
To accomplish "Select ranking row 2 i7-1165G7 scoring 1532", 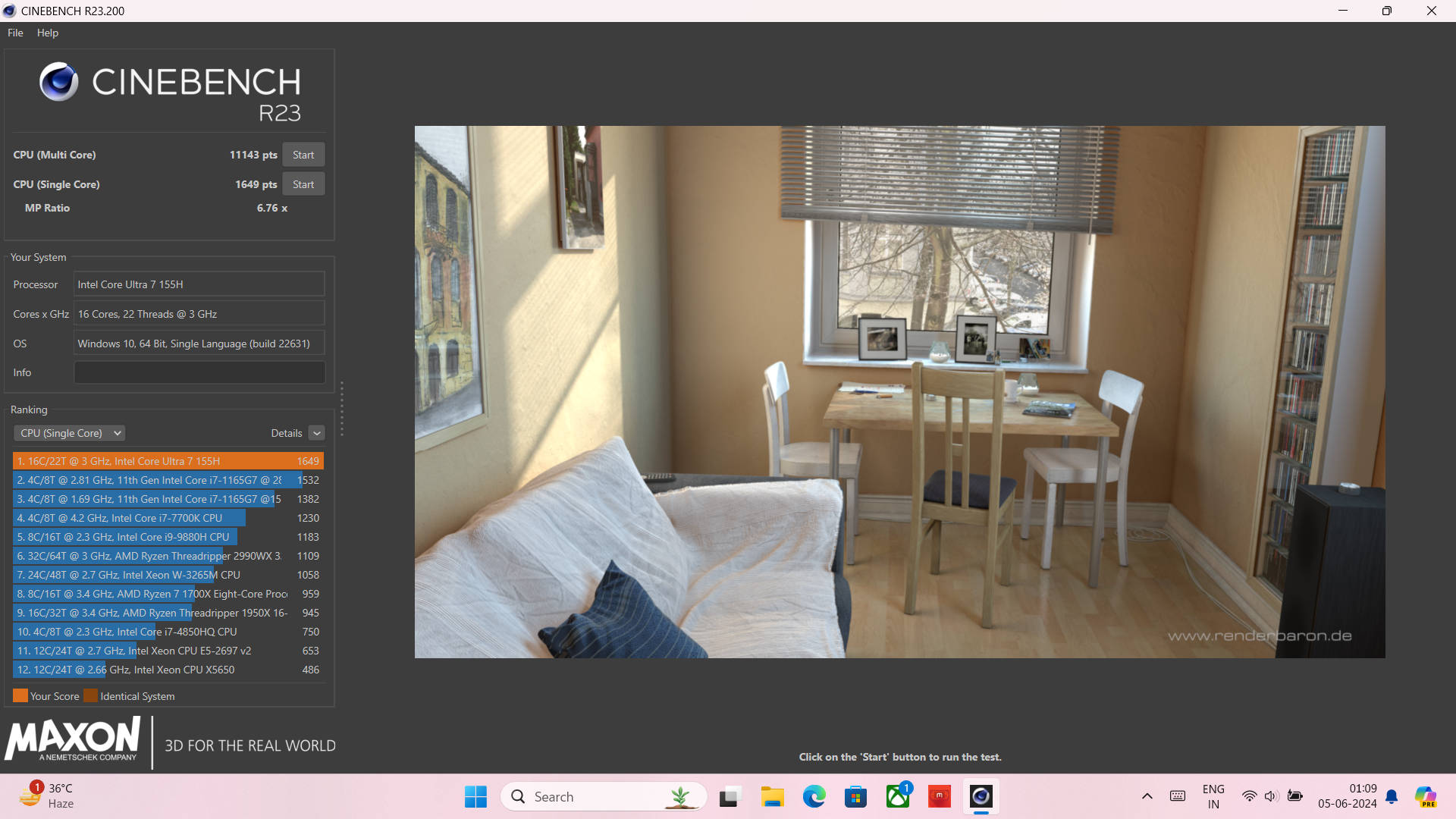I will tap(168, 480).
